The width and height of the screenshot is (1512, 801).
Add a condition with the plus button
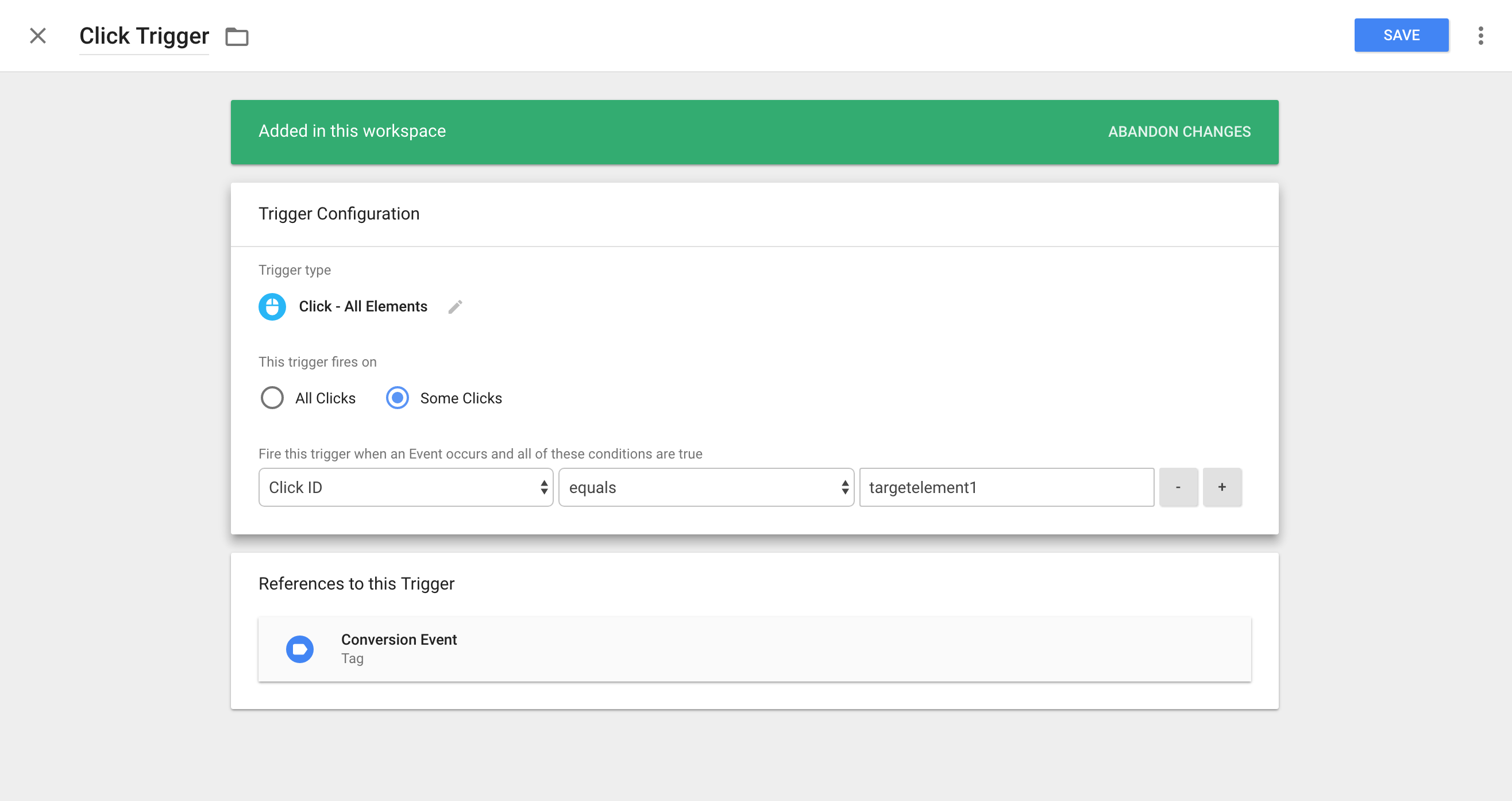coord(1222,487)
